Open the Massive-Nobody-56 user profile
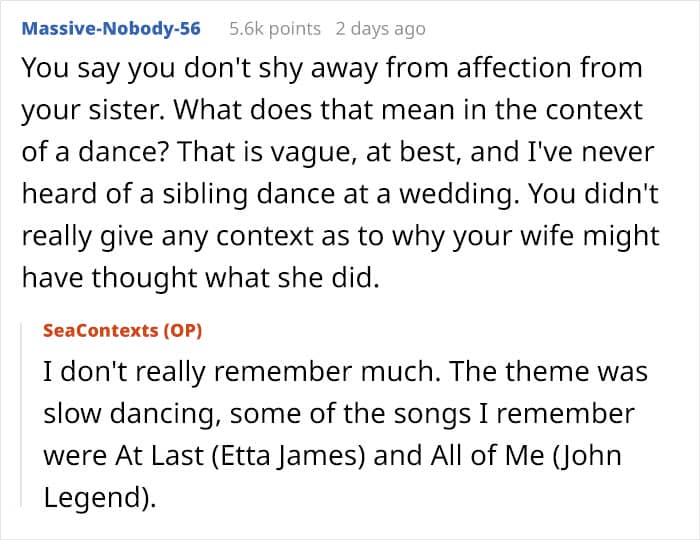 point(110,28)
